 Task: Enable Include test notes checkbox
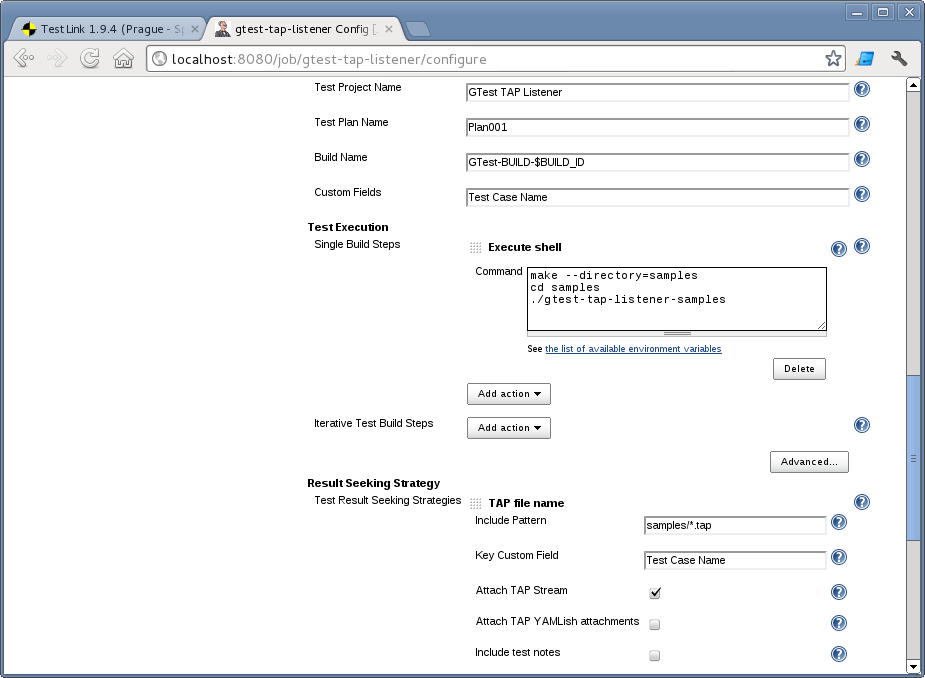[655, 655]
